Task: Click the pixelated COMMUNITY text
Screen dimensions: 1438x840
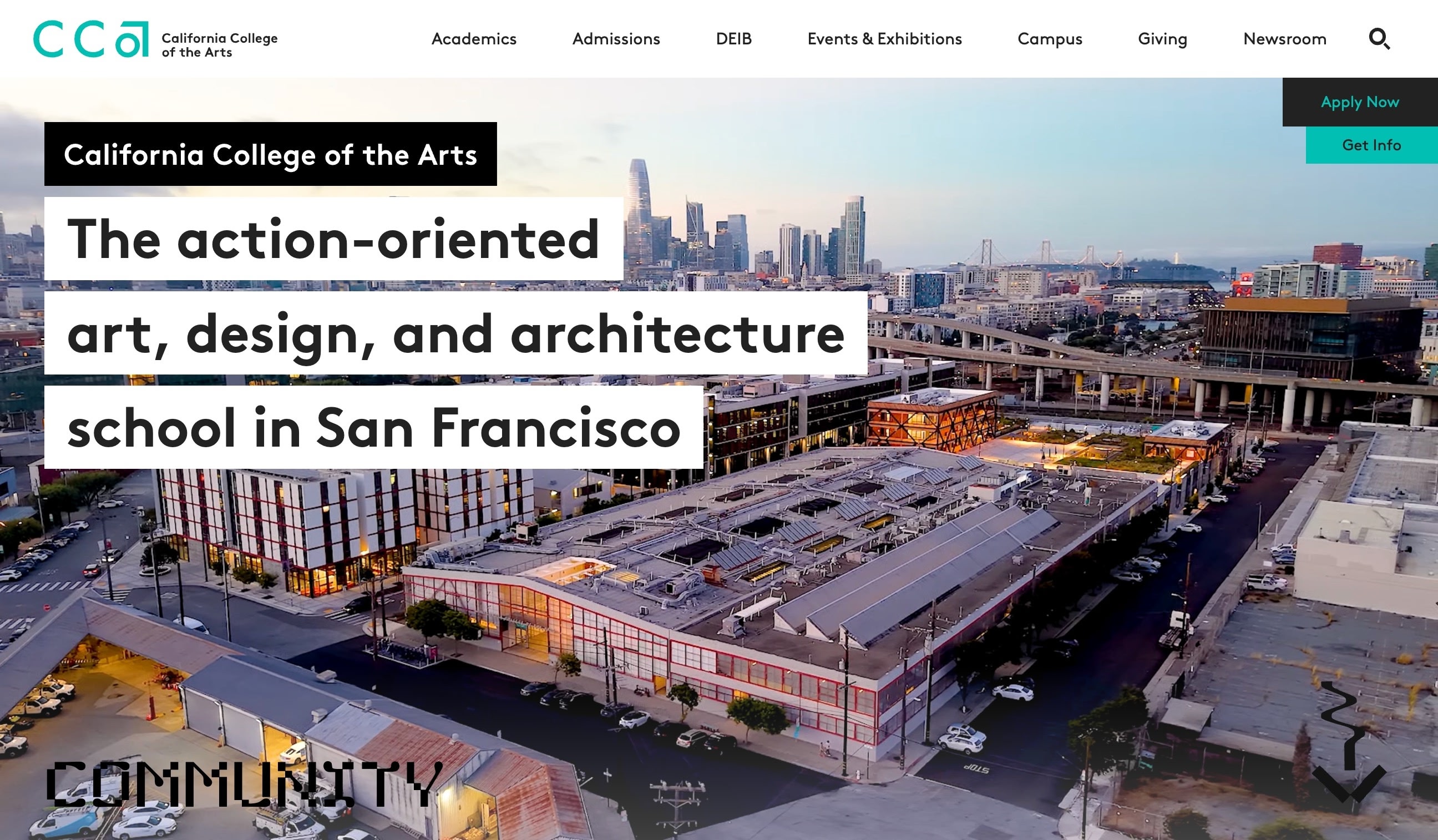Action: point(244,785)
